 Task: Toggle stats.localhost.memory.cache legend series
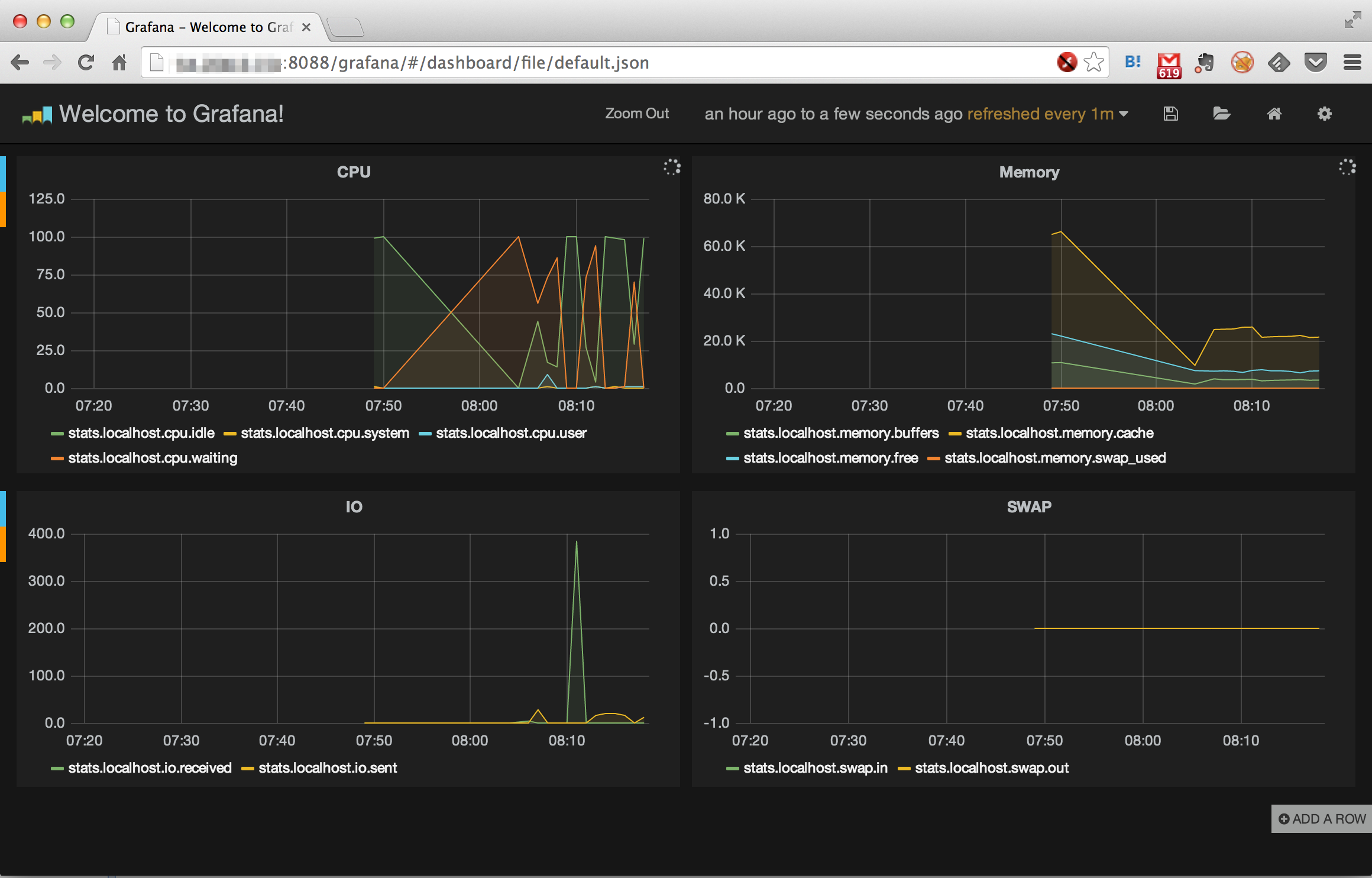point(1059,433)
